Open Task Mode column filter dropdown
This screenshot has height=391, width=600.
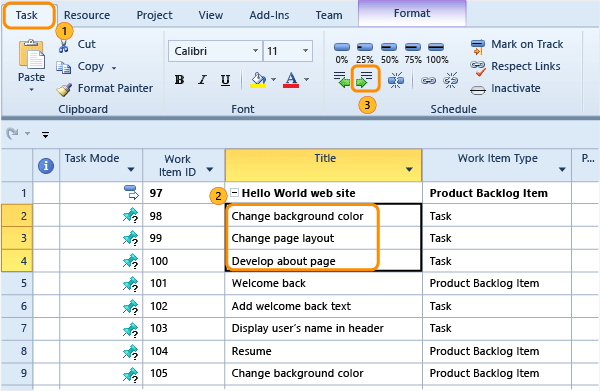point(131,169)
